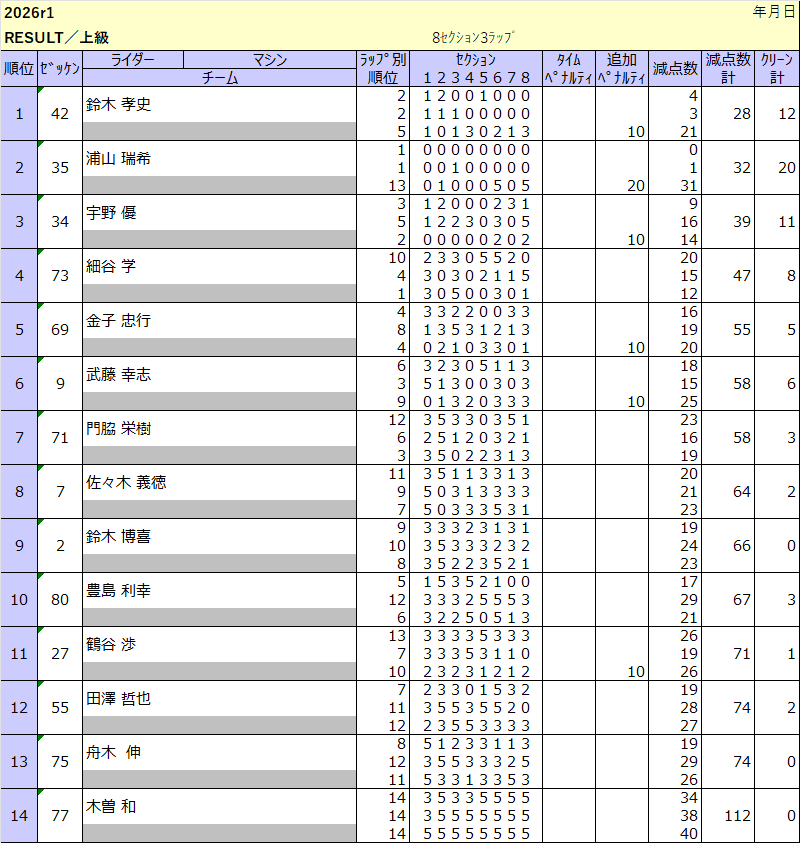Select the チーム header cell
Image resolution: width=800 pixels, height=843 pixels.
tap(219, 77)
